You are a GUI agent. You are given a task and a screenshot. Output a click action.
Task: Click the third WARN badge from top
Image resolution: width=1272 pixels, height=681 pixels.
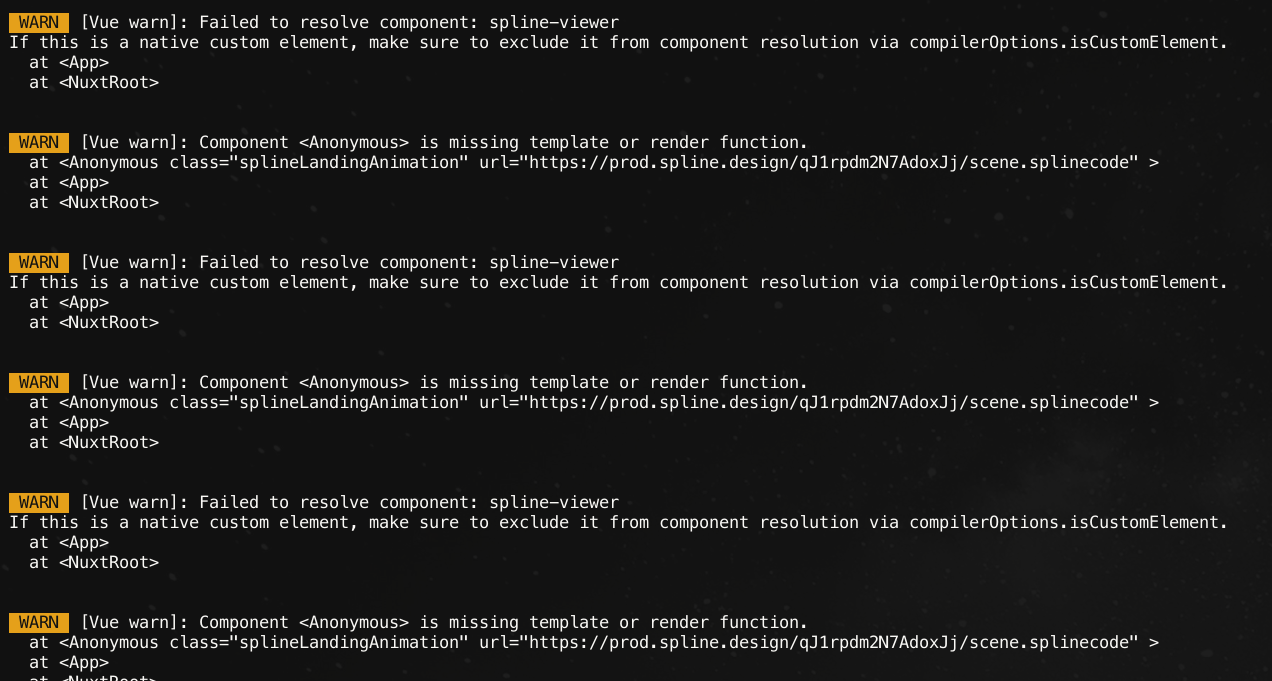[x=39, y=262]
